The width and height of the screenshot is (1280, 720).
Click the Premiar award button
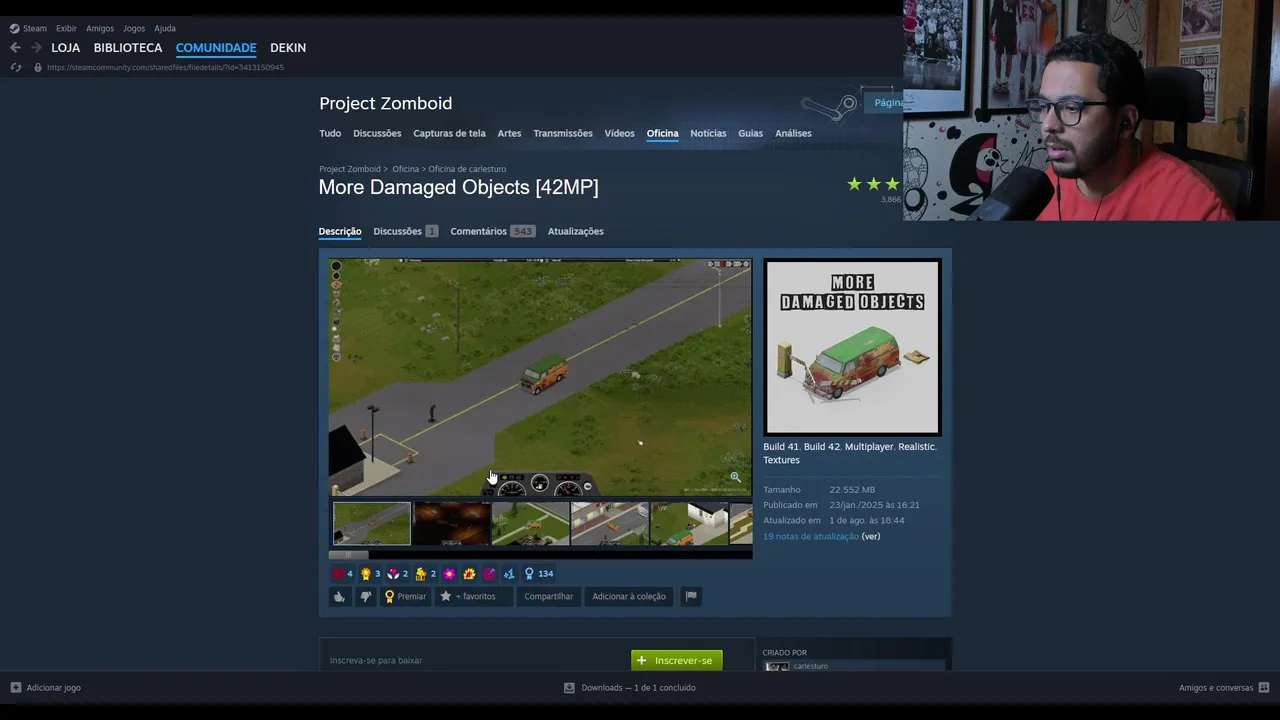point(405,596)
